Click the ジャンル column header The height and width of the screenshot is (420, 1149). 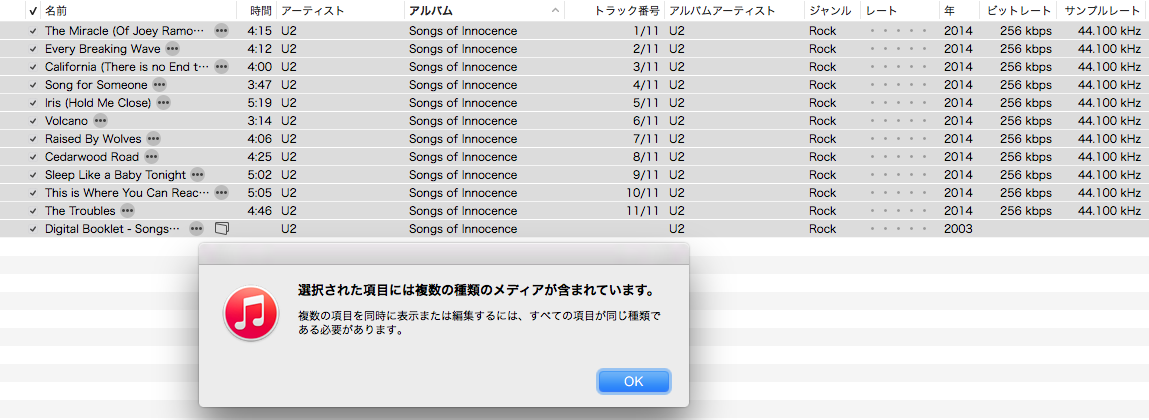coord(830,11)
